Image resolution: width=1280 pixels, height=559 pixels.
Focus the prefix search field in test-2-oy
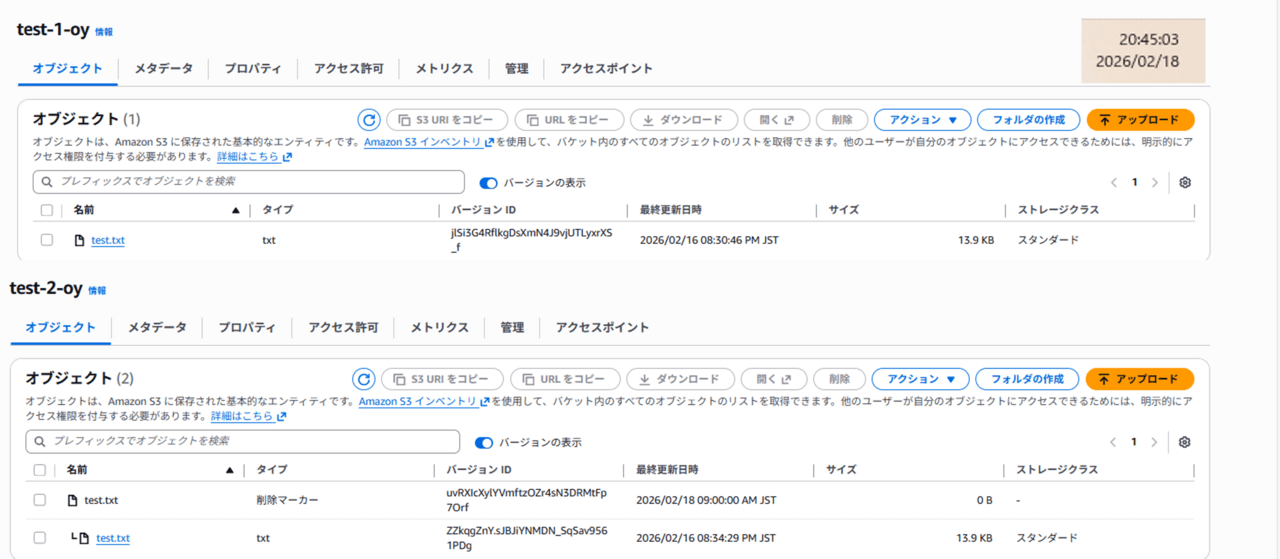tap(250, 441)
